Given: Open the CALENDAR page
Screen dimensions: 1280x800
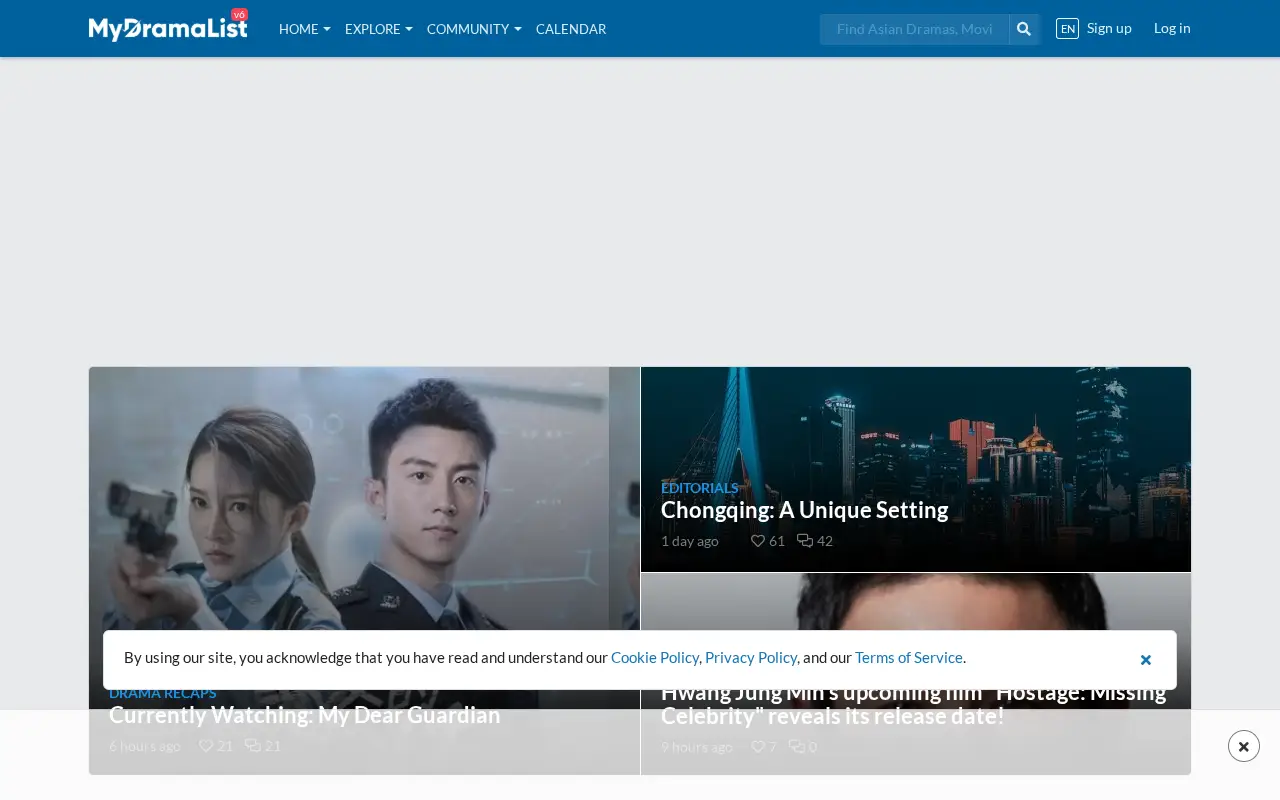Looking at the screenshot, I should 571,29.
